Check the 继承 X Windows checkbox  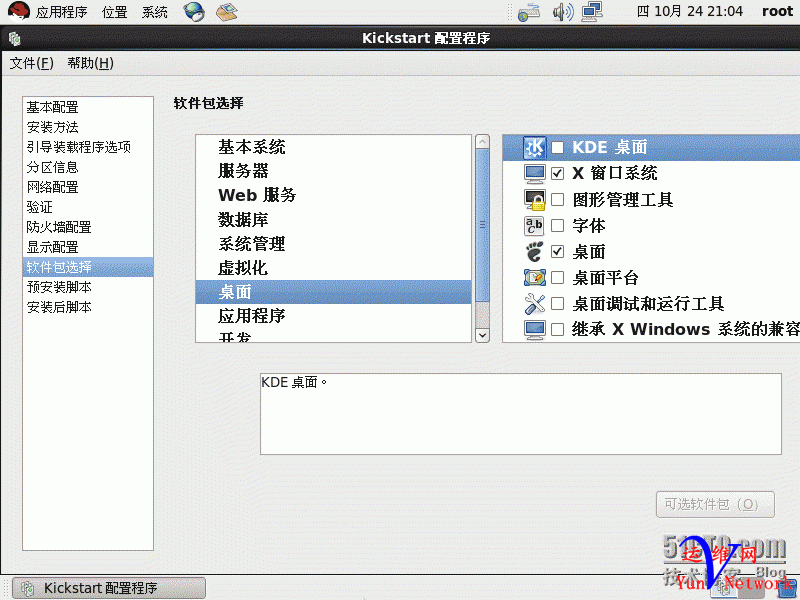click(x=558, y=330)
